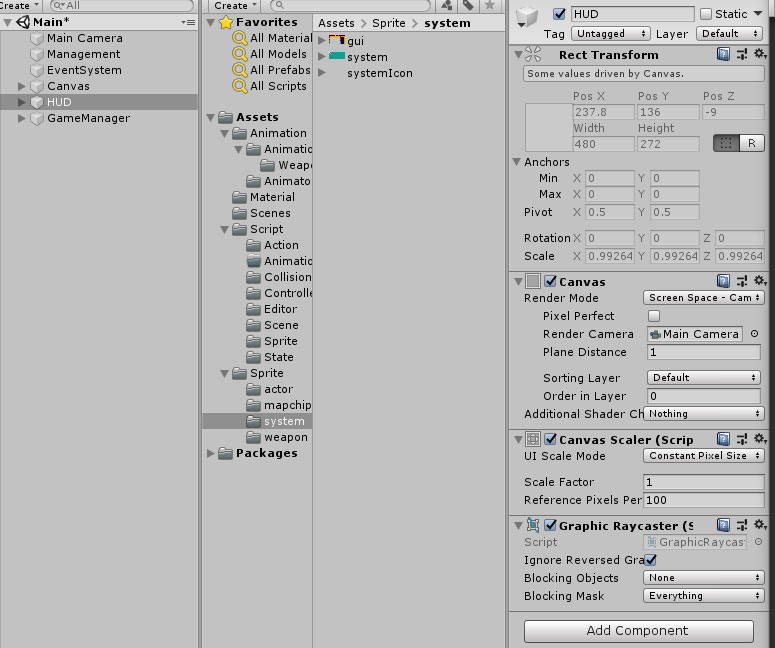The height and width of the screenshot is (648, 775).
Task: Click search by label icon in Project
Action: pyautogui.click(x=468, y=5)
